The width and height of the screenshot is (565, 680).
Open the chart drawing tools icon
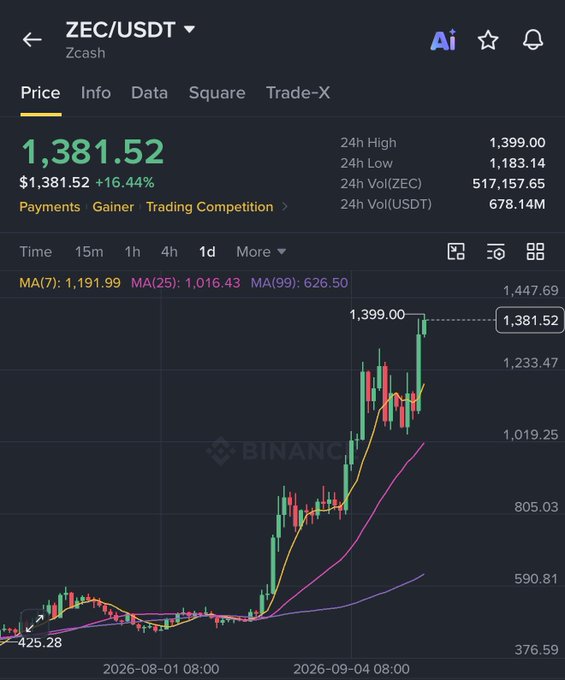click(456, 252)
